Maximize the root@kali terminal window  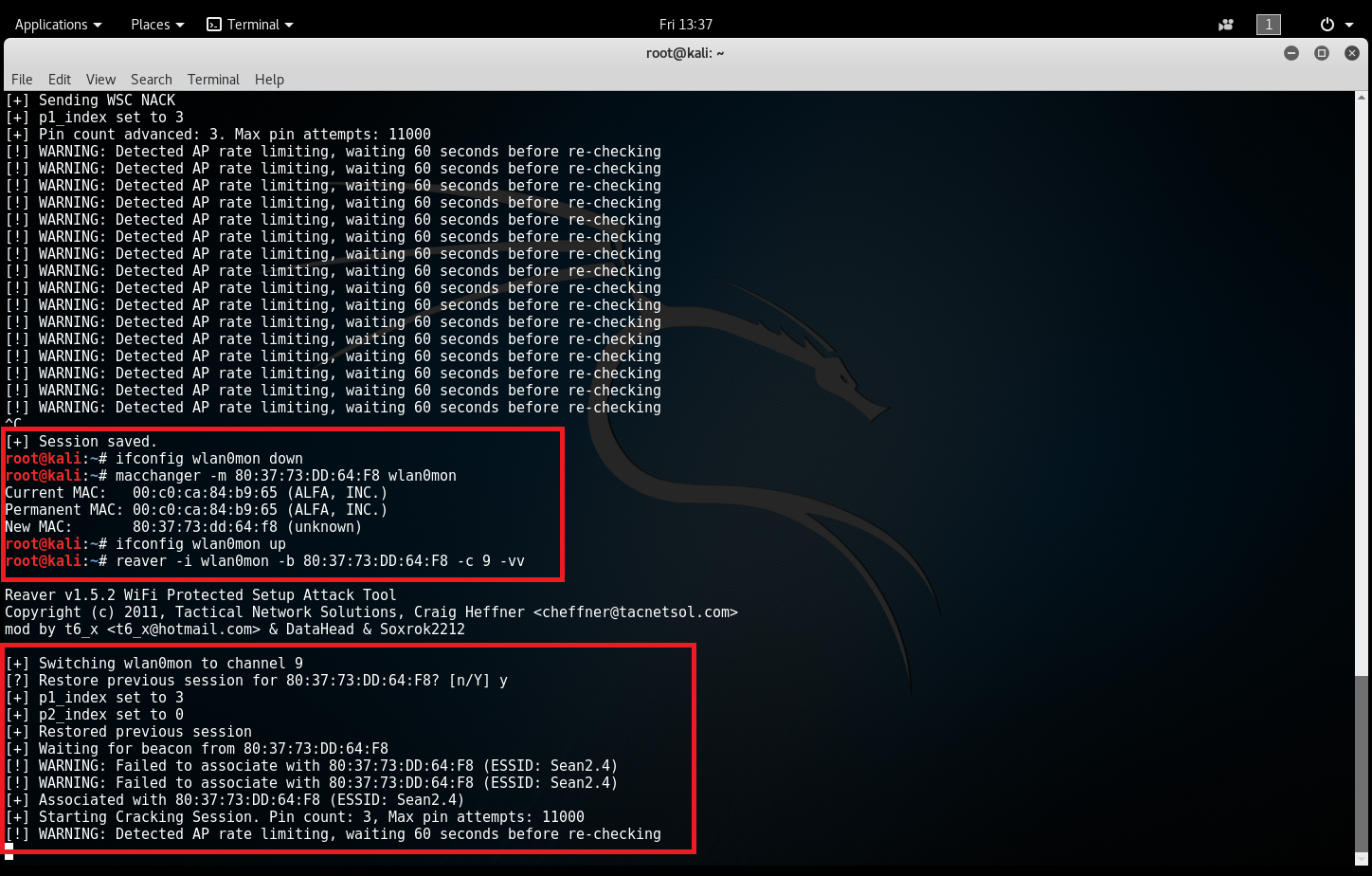[1322, 53]
